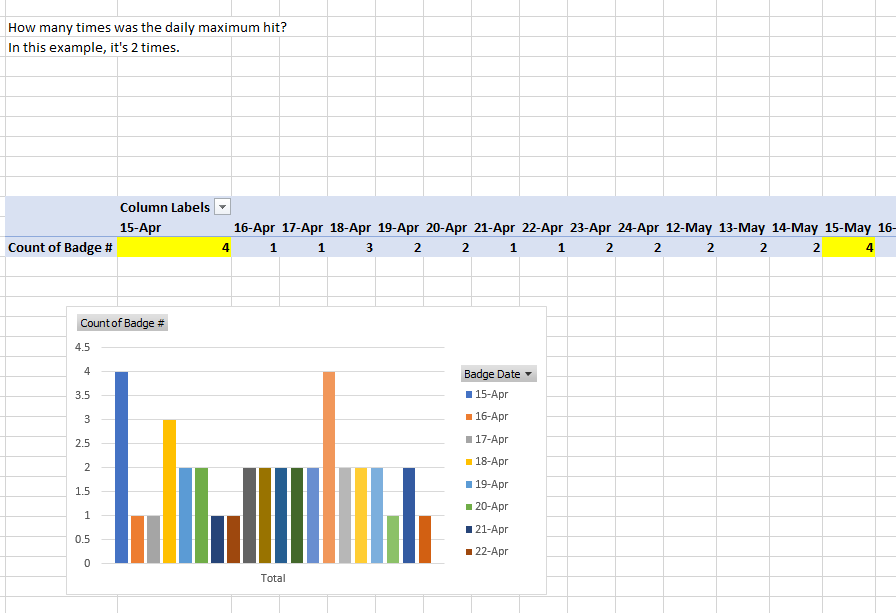The image size is (896, 613).
Task: Select the 24-Apr column header cell
Action: tap(639, 227)
